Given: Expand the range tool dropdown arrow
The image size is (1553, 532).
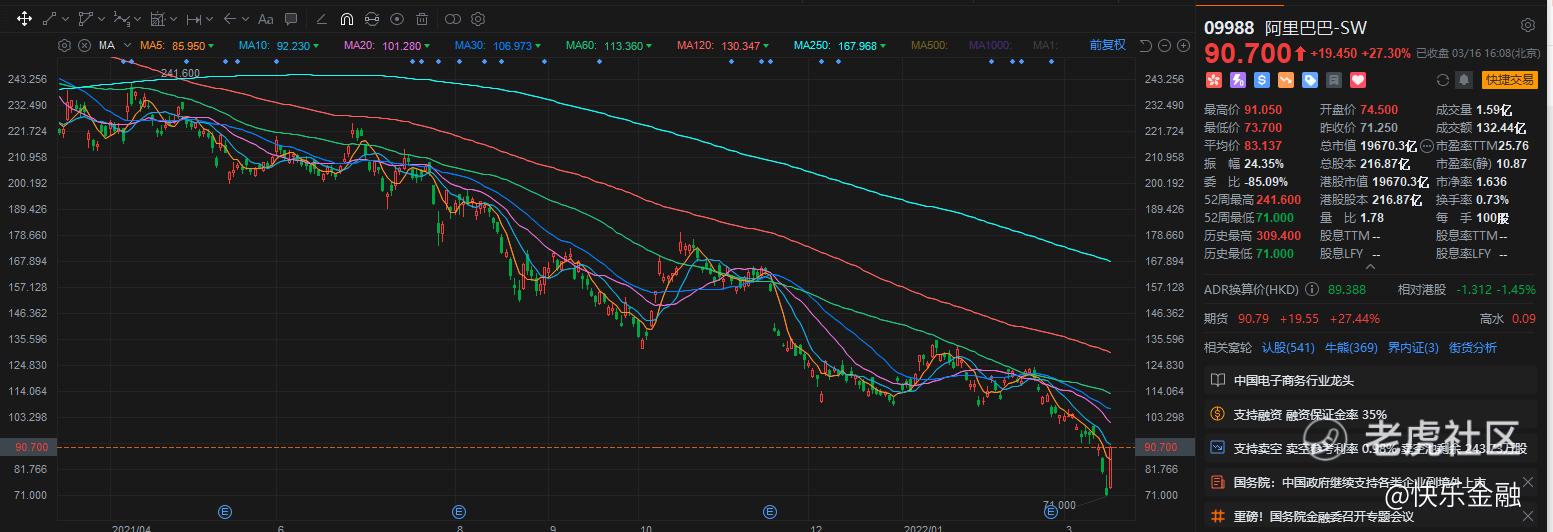Looking at the screenshot, I should pyautogui.click(x=209, y=18).
